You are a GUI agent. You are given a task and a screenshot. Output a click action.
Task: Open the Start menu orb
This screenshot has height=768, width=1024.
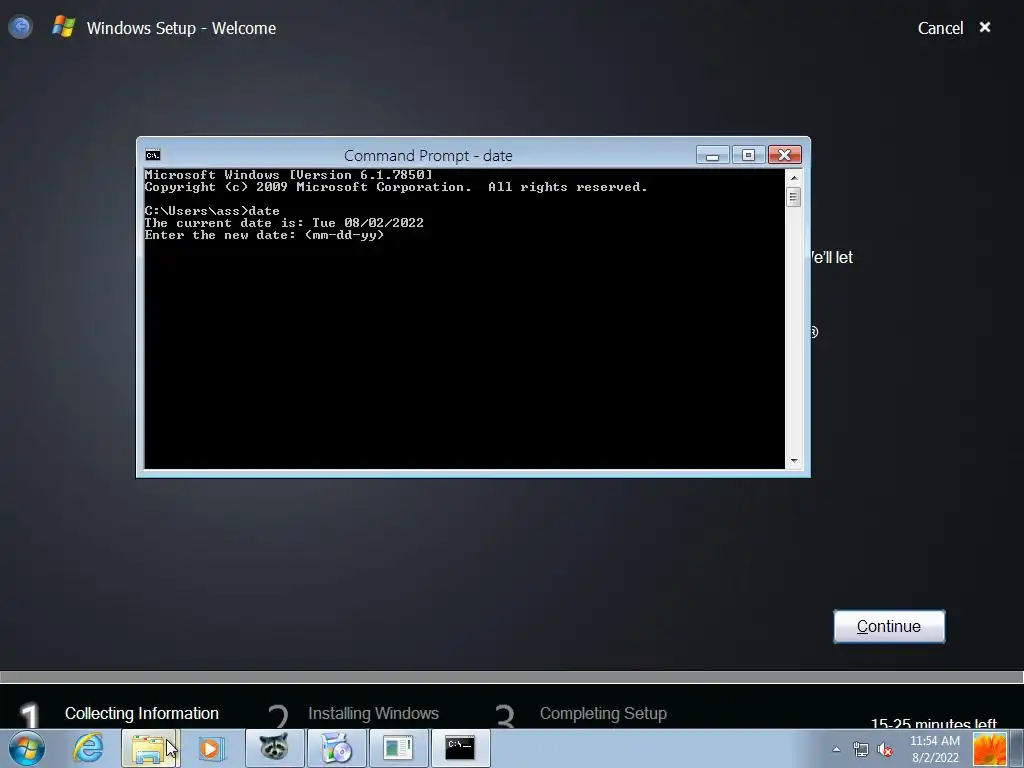(x=27, y=748)
